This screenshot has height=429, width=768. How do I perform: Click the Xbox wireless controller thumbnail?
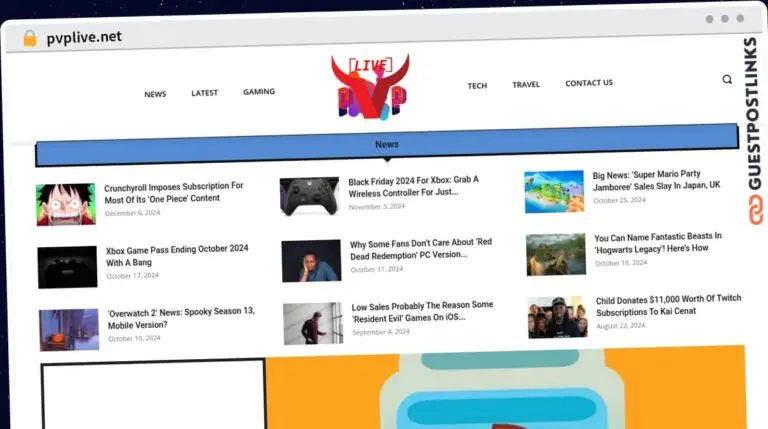pos(310,197)
